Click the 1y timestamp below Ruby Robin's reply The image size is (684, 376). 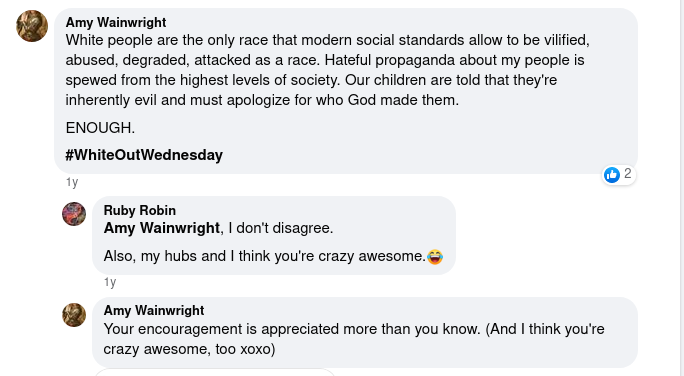tap(110, 282)
